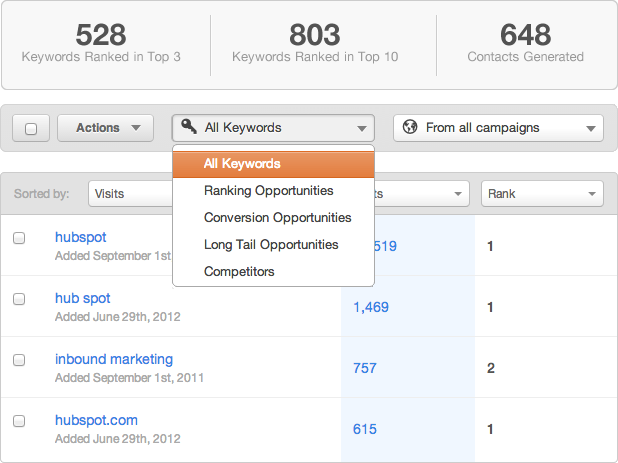
Task: Choose Ranking Opportunities from menu
Action: [x=273, y=191]
